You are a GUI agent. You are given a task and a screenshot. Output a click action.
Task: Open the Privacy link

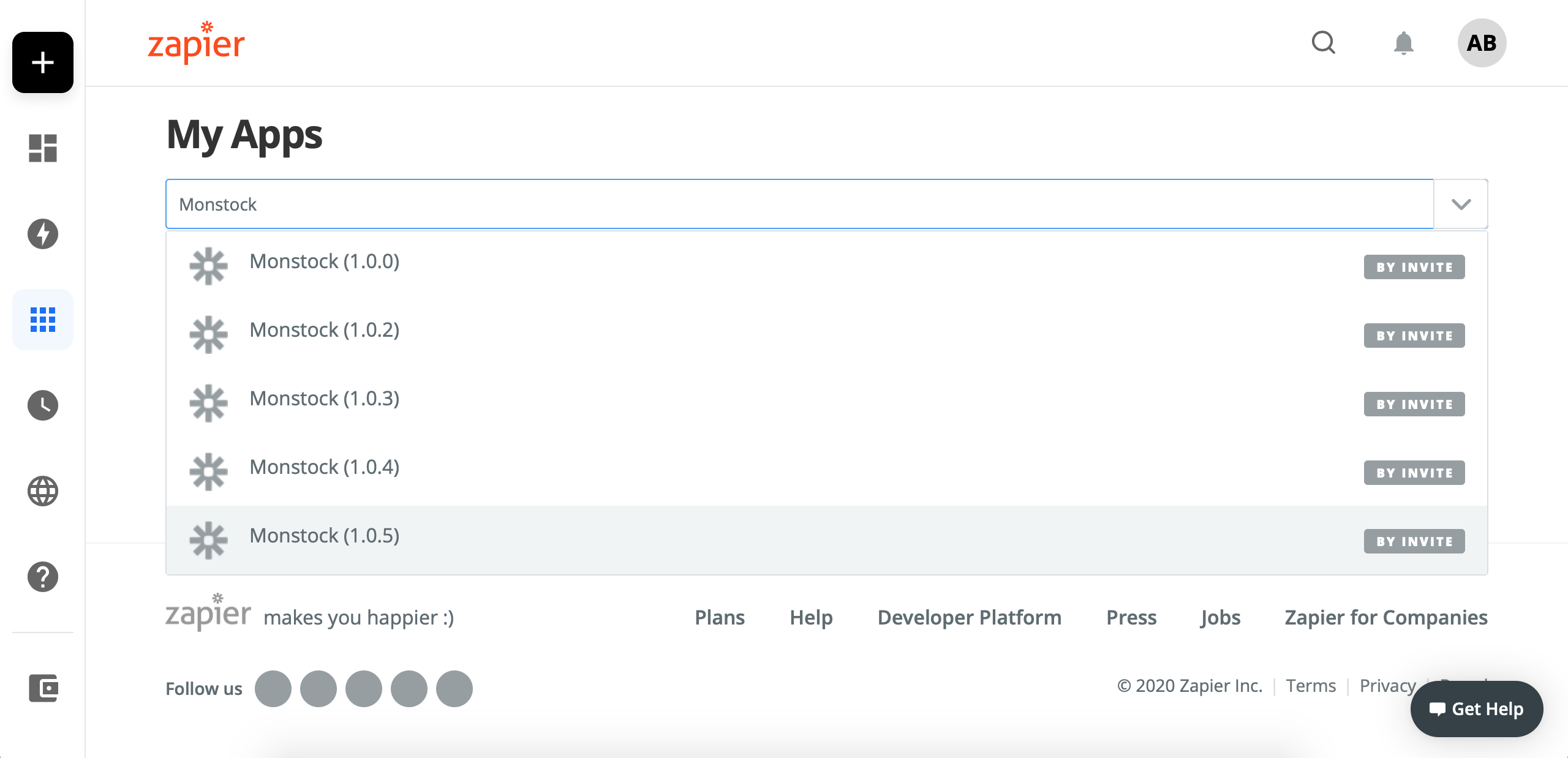coord(1387,686)
